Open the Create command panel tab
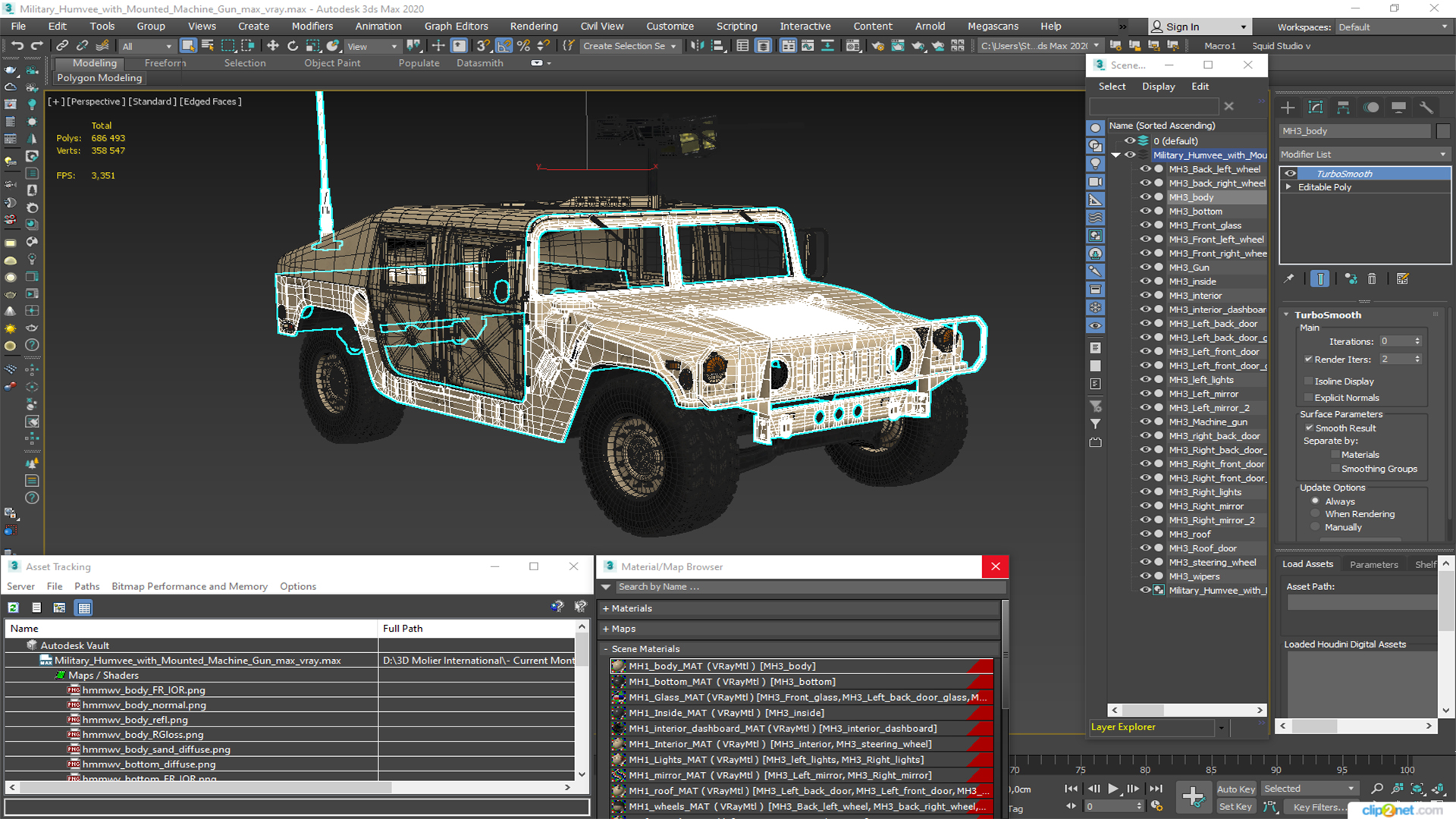The image size is (1456, 819). point(1288,108)
